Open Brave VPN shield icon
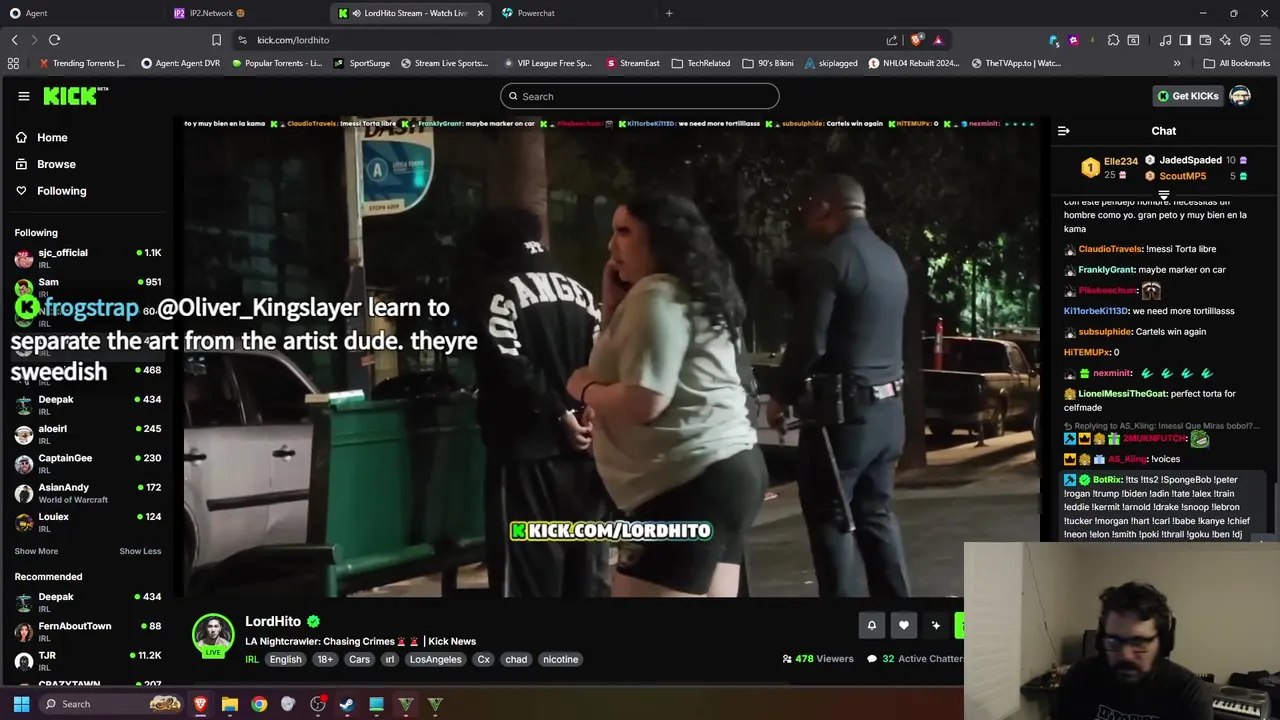 [x=1245, y=40]
